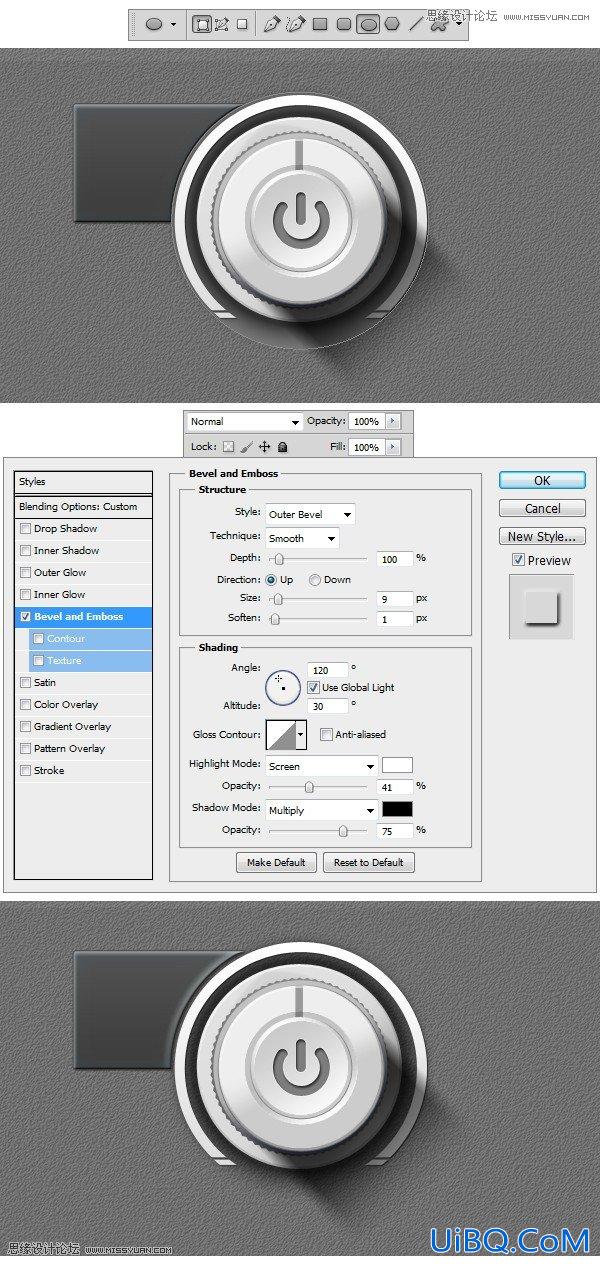Open the ellipse tool preset picker
600x1265 pixels.
173,24
